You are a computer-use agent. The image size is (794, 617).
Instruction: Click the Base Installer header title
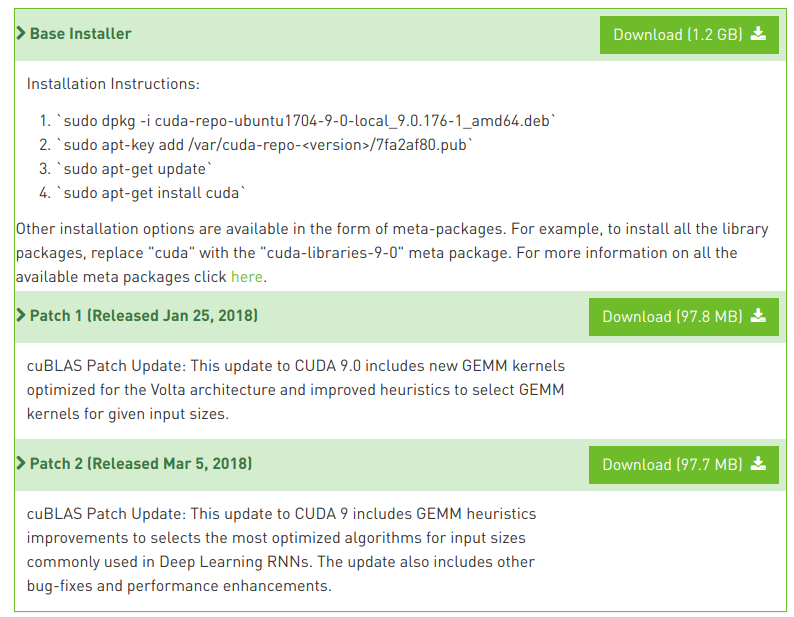(x=80, y=34)
